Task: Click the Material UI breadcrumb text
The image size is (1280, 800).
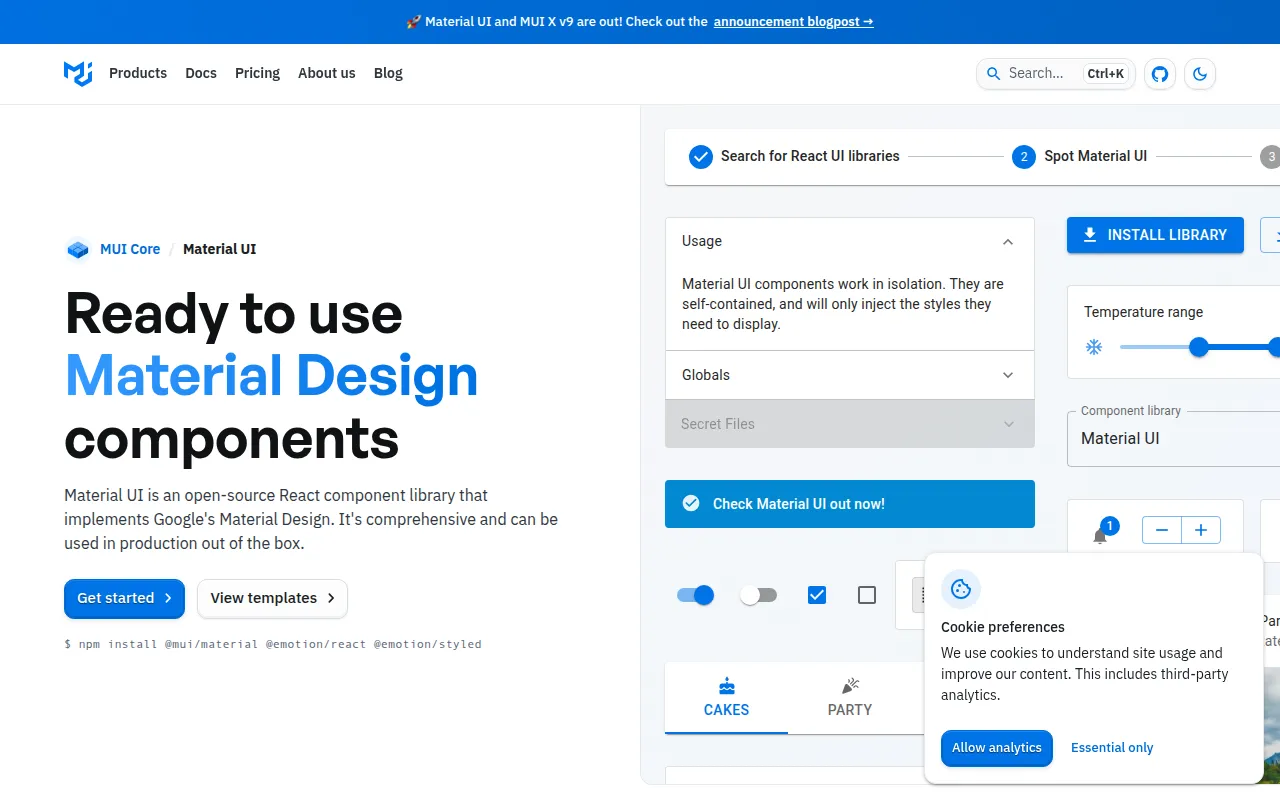Action: [x=219, y=249]
